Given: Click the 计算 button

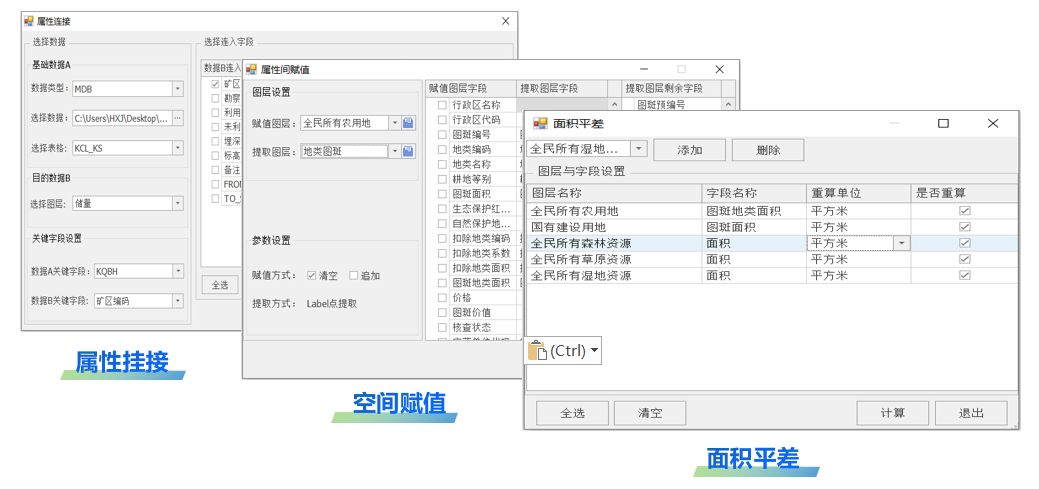Looking at the screenshot, I should point(893,413).
